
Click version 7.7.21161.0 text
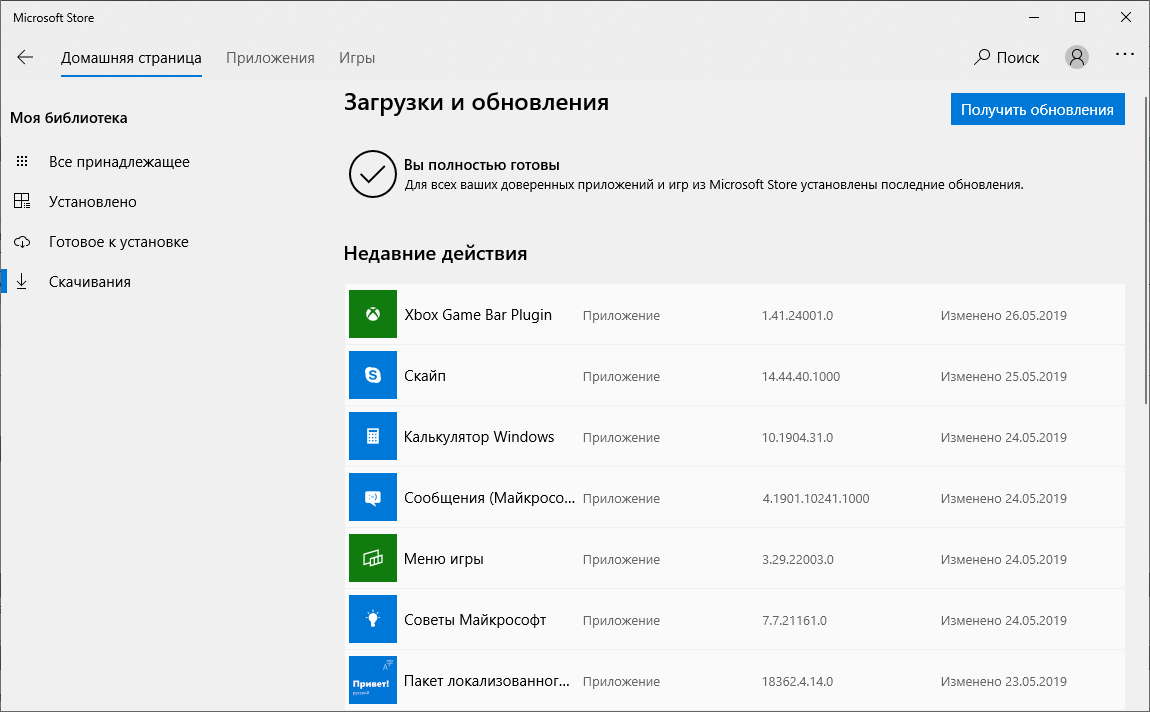point(794,620)
